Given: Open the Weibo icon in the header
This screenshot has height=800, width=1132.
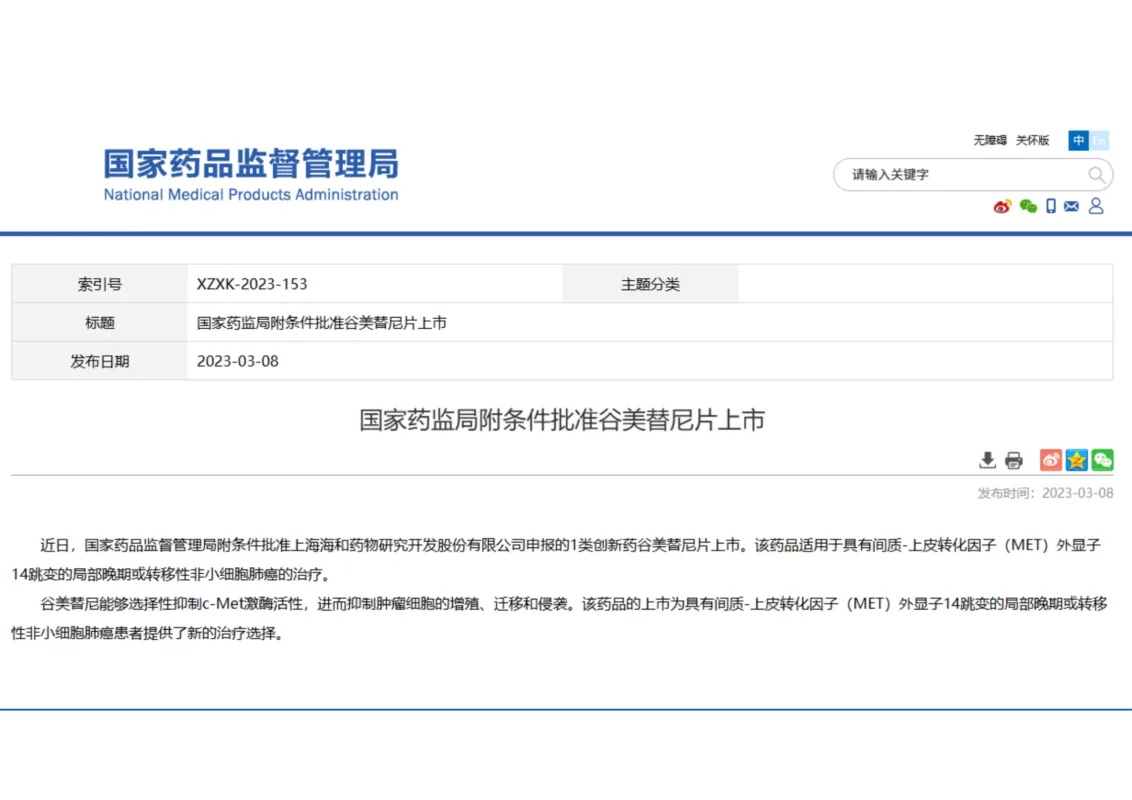Looking at the screenshot, I should coord(1002,207).
